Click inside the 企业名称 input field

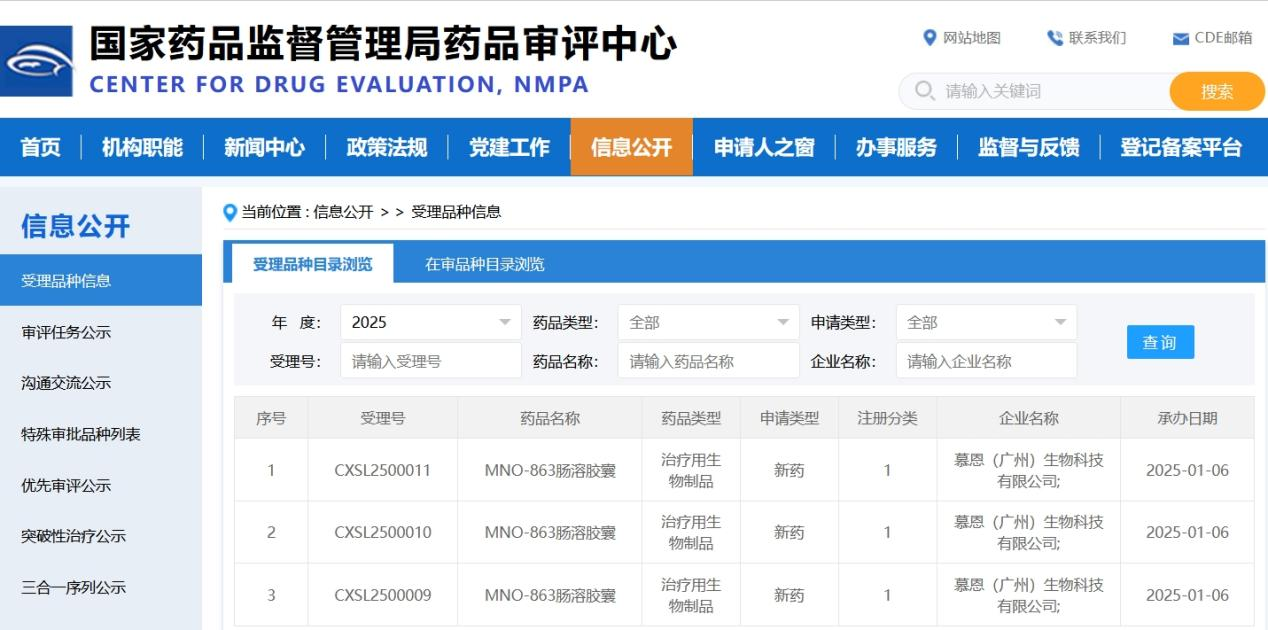[985, 360]
